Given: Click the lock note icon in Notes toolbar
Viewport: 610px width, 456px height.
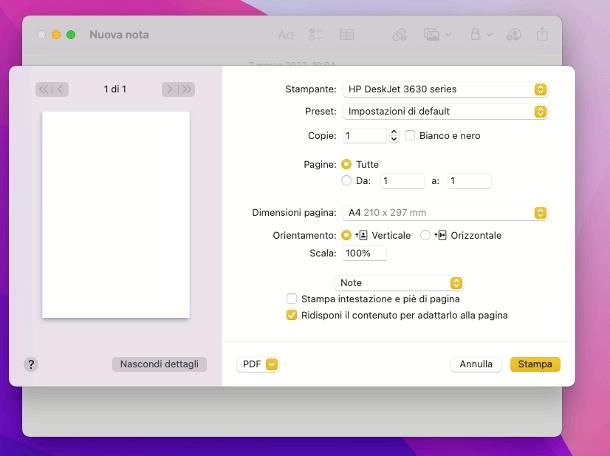Looking at the screenshot, I should pos(475,34).
